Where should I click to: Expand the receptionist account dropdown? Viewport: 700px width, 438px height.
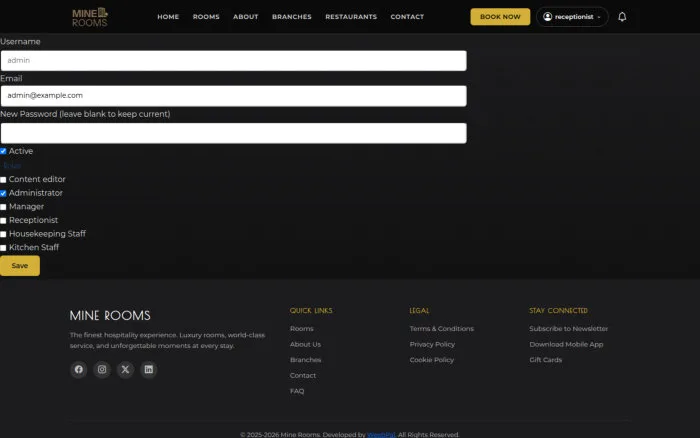pyautogui.click(x=572, y=17)
